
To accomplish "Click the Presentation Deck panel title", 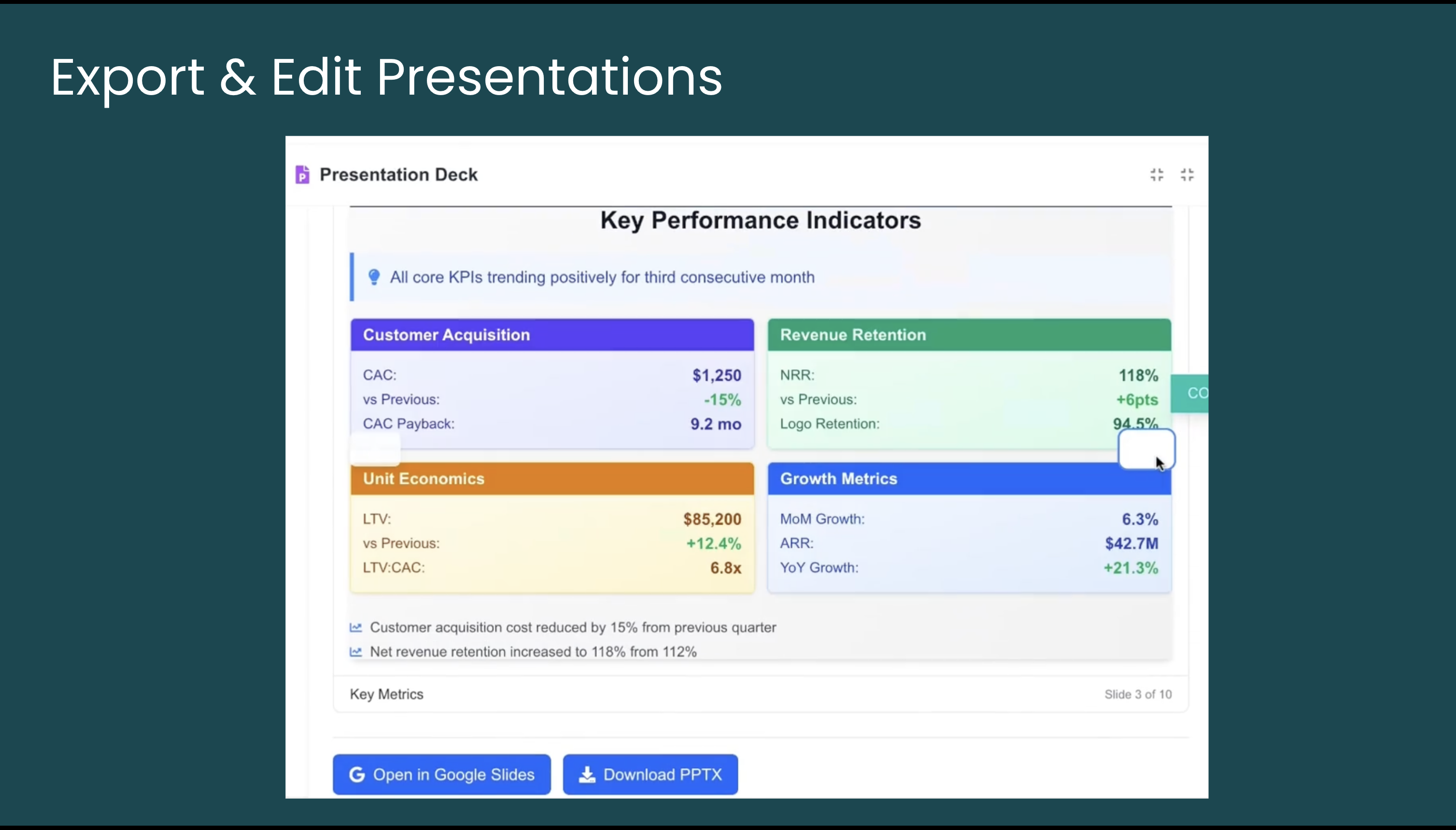I will tap(398, 174).
